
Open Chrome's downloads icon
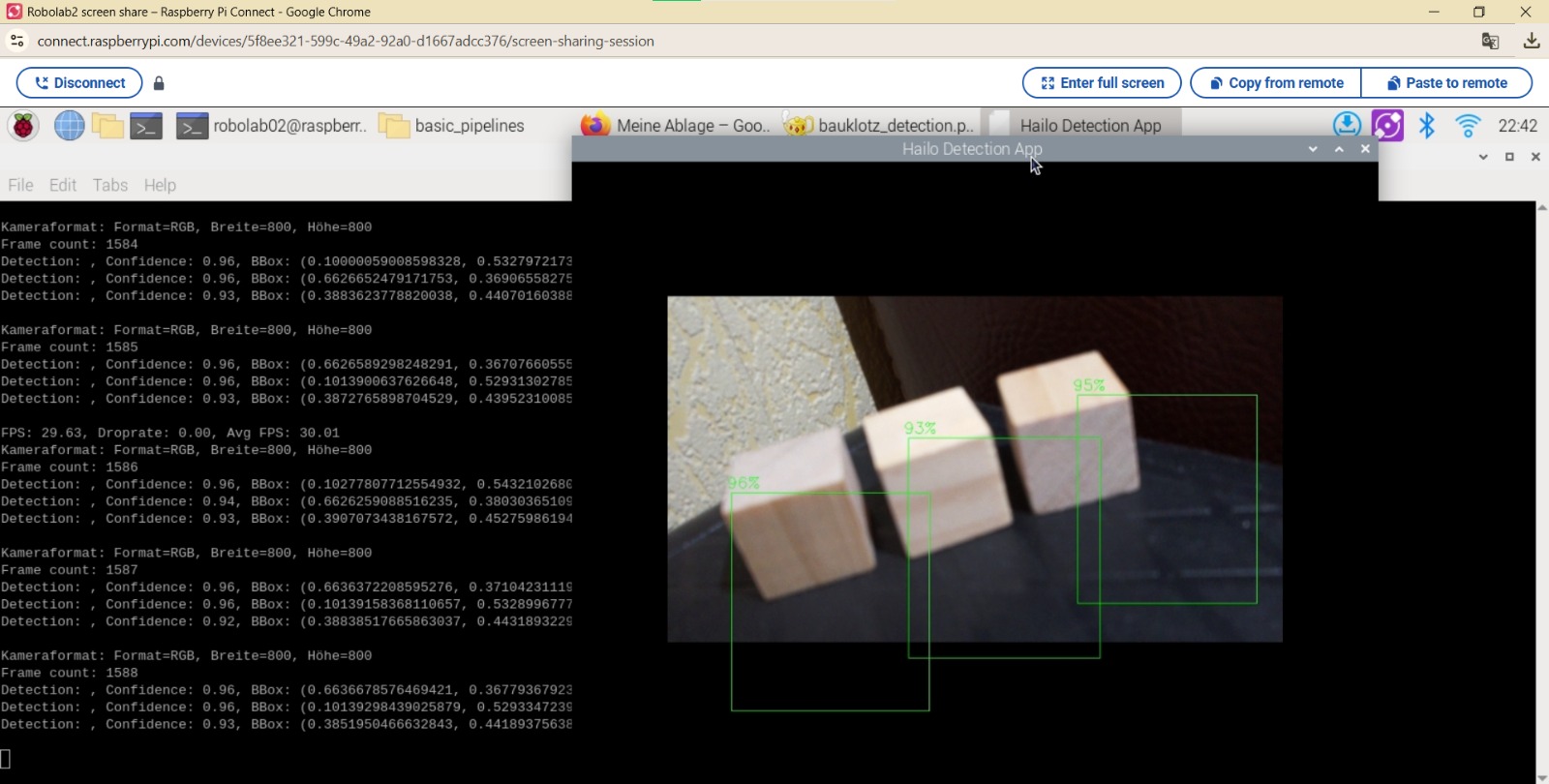pyautogui.click(x=1531, y=41)
